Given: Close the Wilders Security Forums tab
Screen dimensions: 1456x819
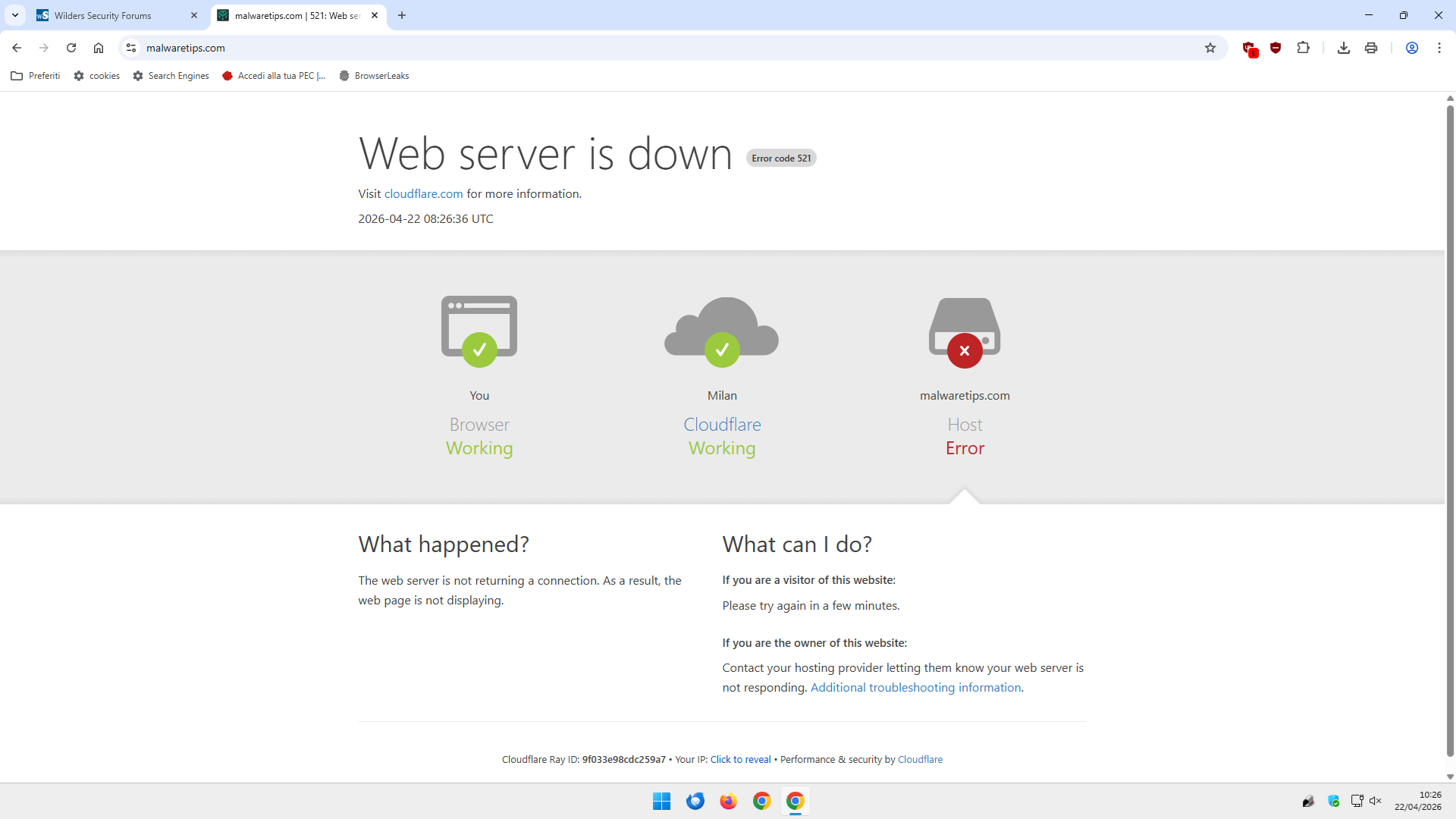Looking at the screenshot, I should 194,15.
